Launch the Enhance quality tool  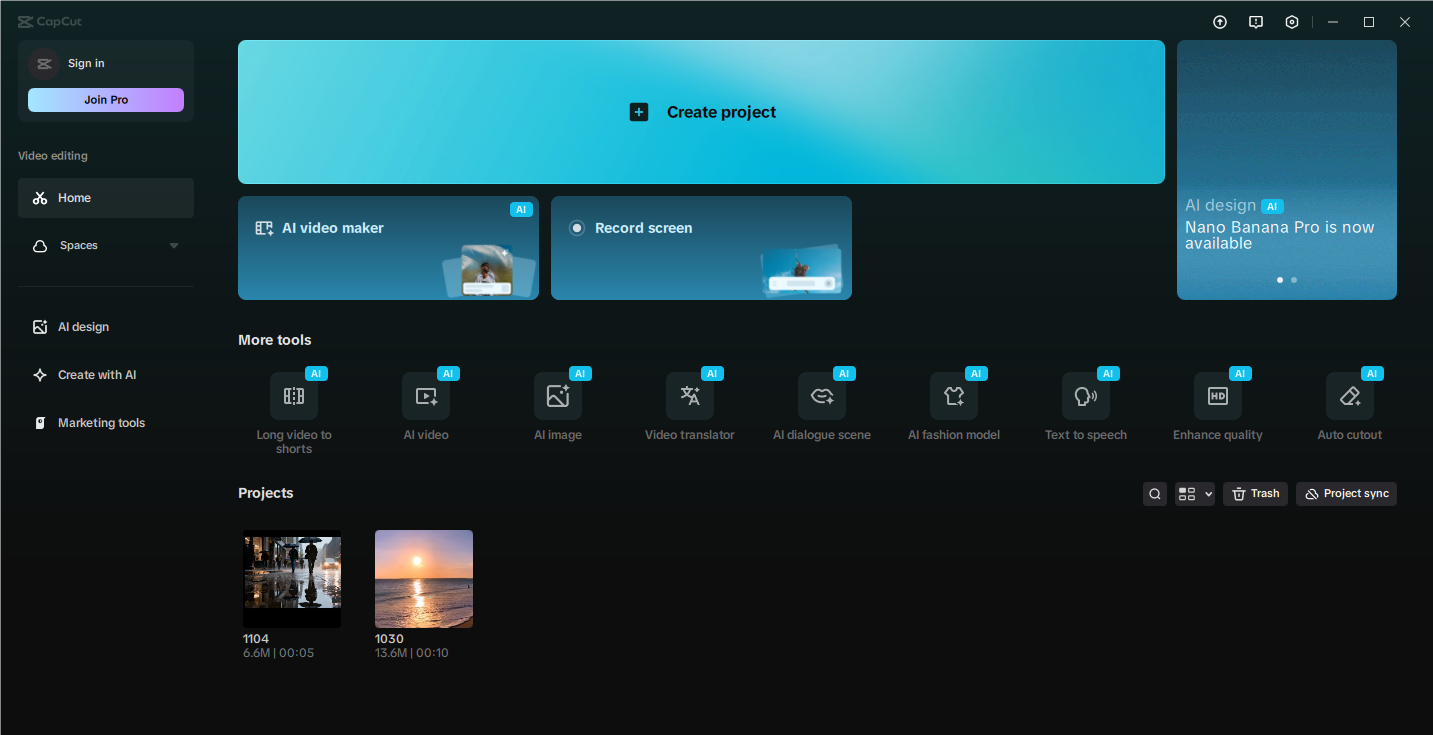click(x=1217, y=402)
